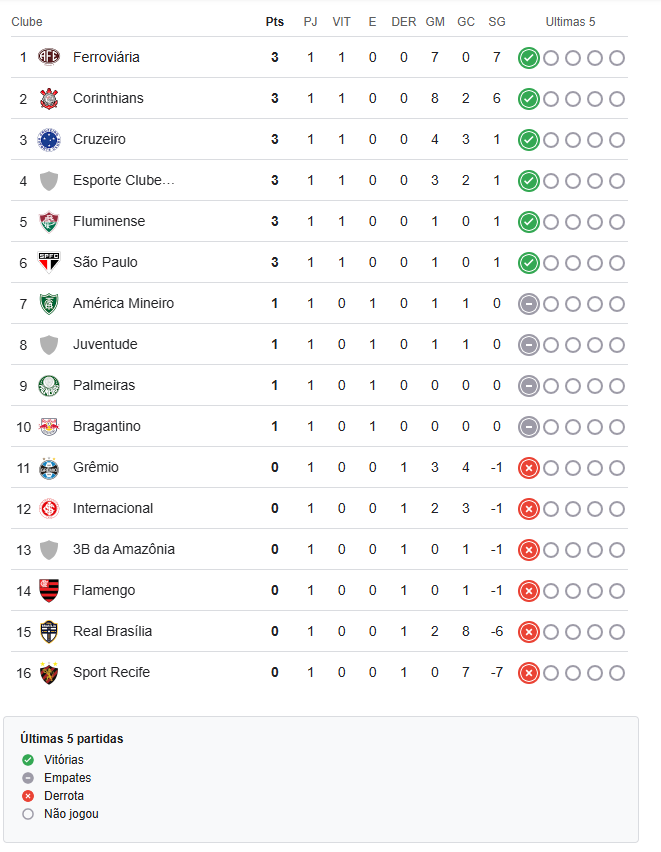Click the Ferroviária club crest
Viewport: 661px width, 852px height.
pyautogui.click(x=49, y=57)
